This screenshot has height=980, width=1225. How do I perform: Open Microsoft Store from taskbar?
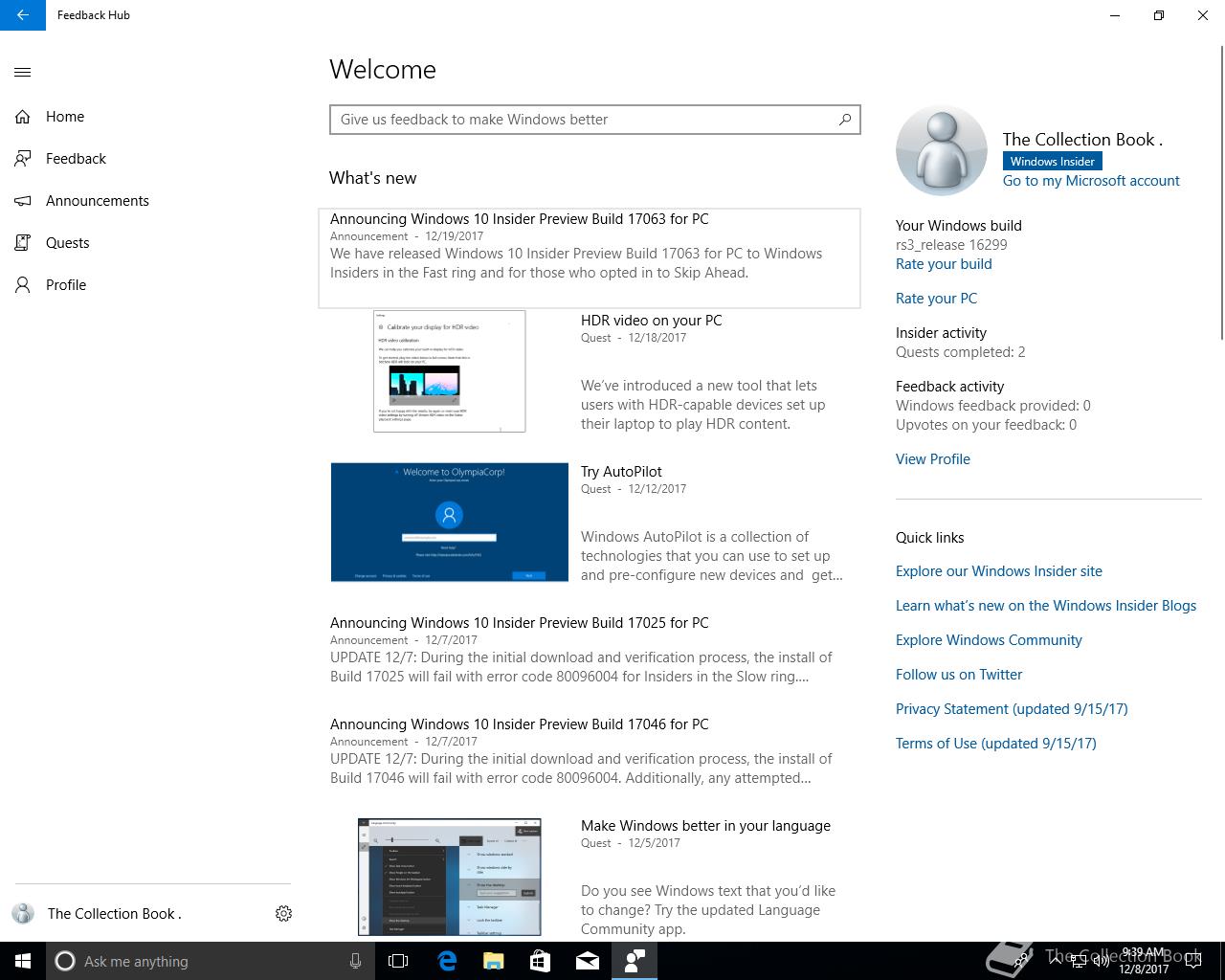pyautogui.click(x=541, y=961)
